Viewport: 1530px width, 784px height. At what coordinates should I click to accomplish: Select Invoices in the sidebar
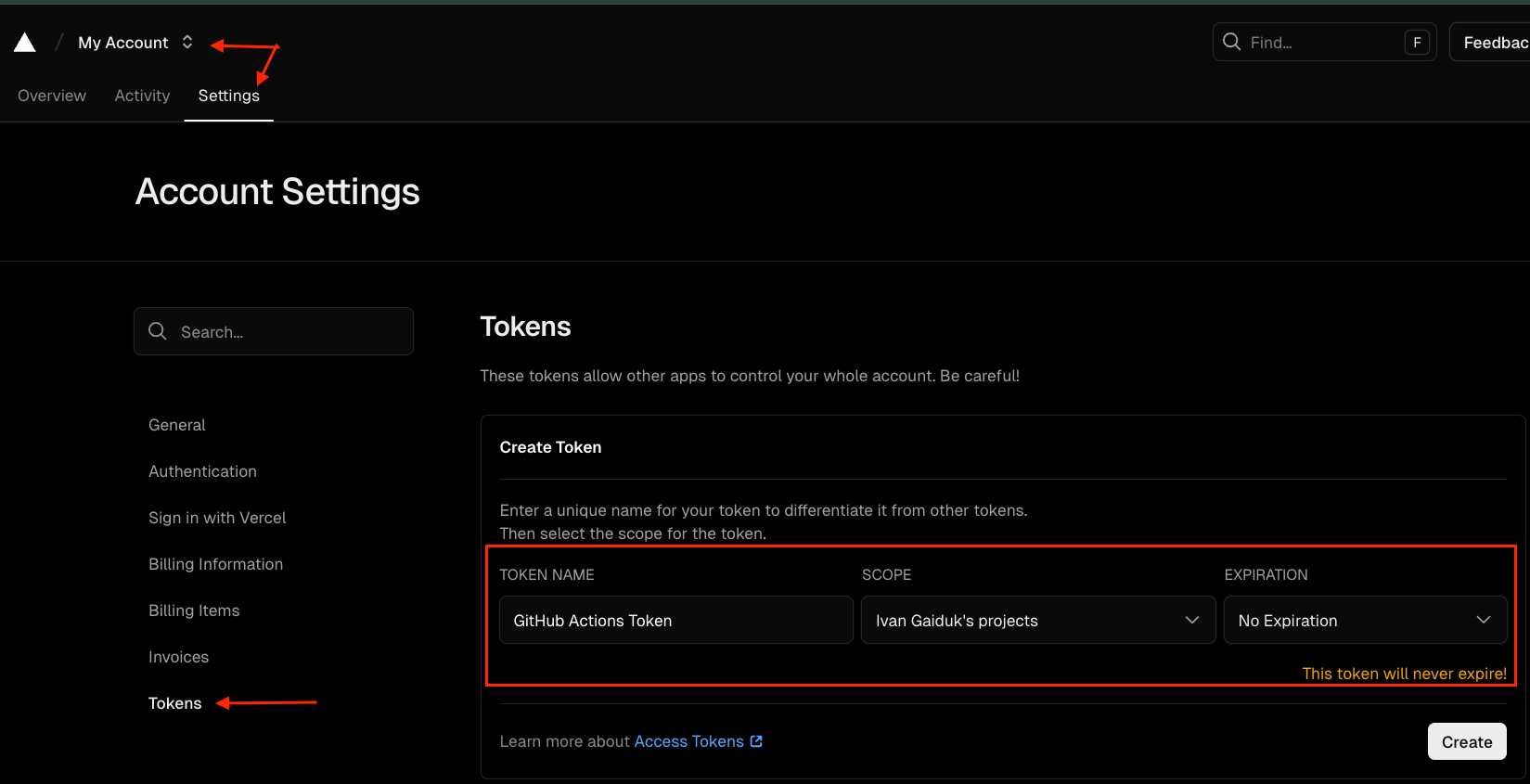[178, 657]
